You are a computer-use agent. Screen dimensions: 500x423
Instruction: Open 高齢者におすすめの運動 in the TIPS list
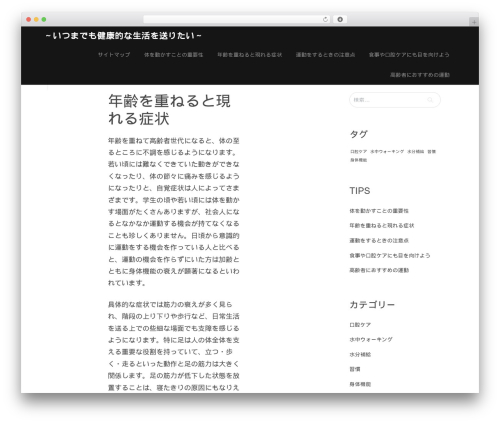pyautogui.click(x=379, y=270)
